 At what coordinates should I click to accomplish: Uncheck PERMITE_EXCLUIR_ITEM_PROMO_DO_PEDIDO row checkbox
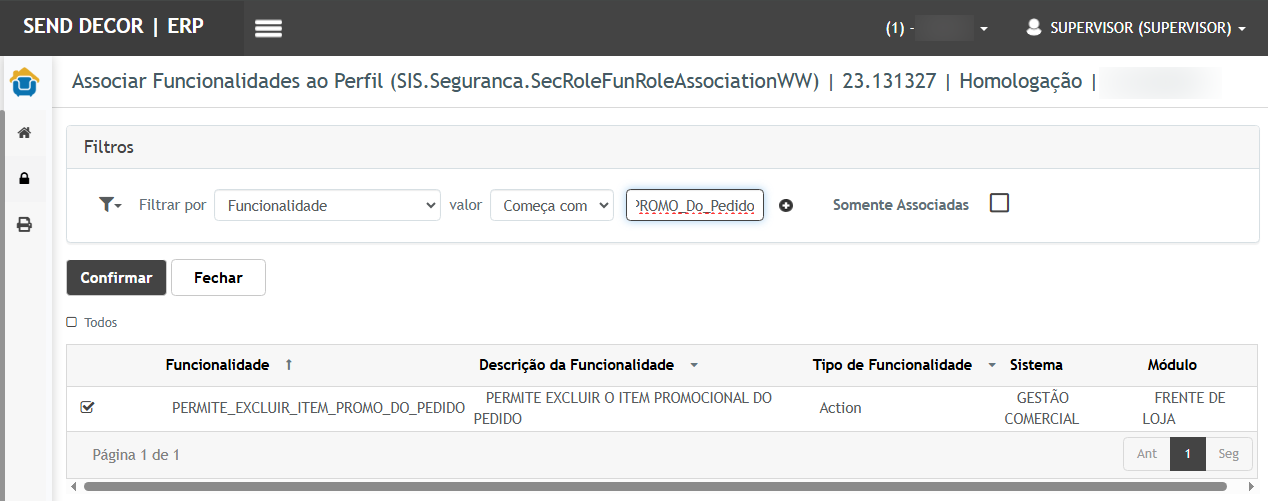(x=87, y=407)
